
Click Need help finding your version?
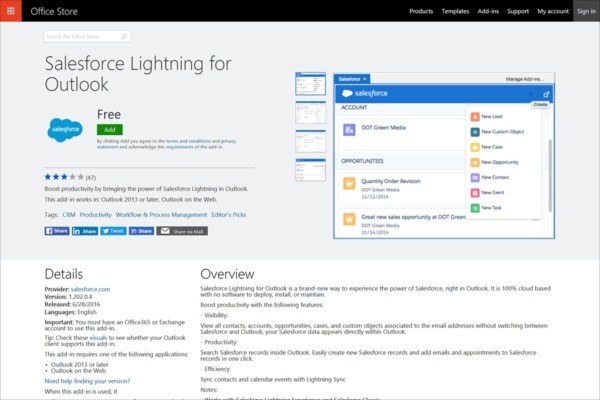click(x=87, y=381)
